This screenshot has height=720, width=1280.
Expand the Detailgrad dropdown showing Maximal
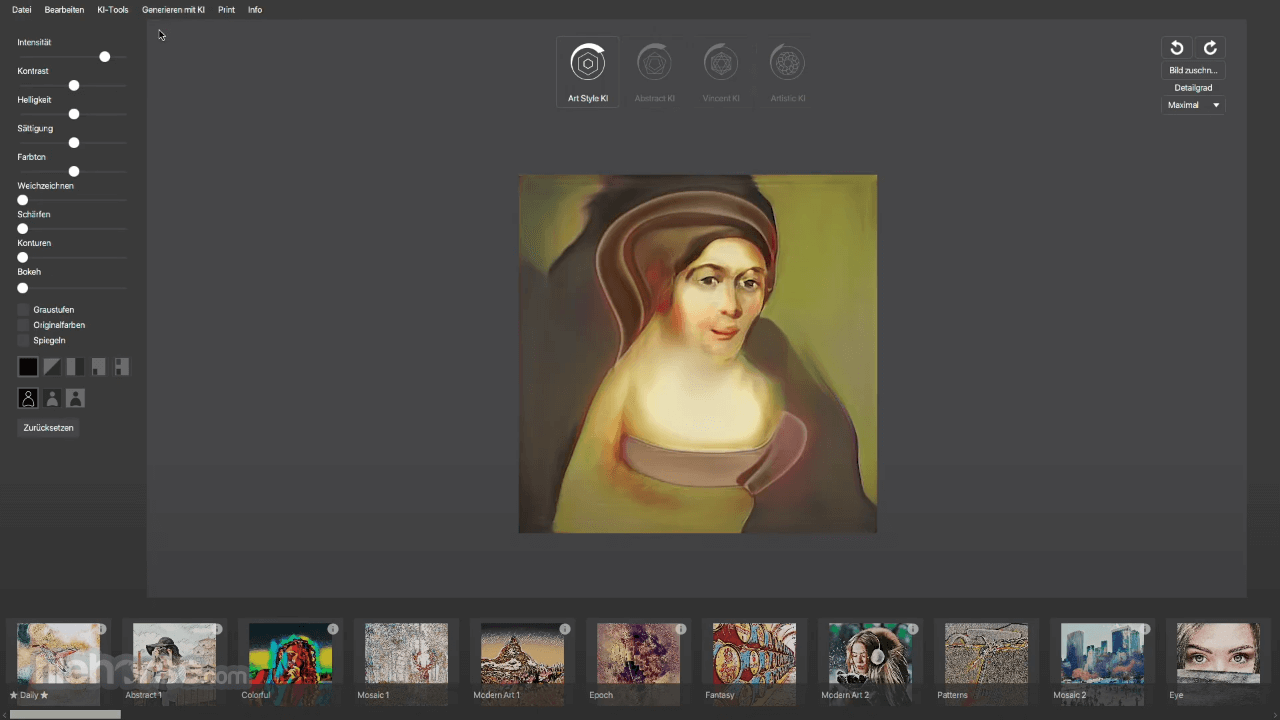coord(1193,105)
